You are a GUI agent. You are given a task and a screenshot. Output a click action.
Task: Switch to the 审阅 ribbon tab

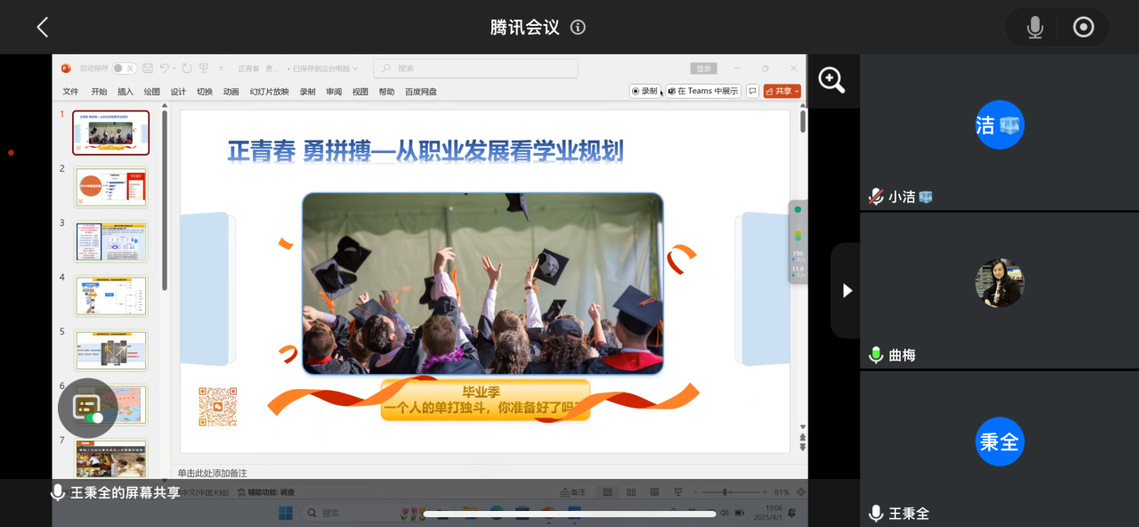coord(334,92)
